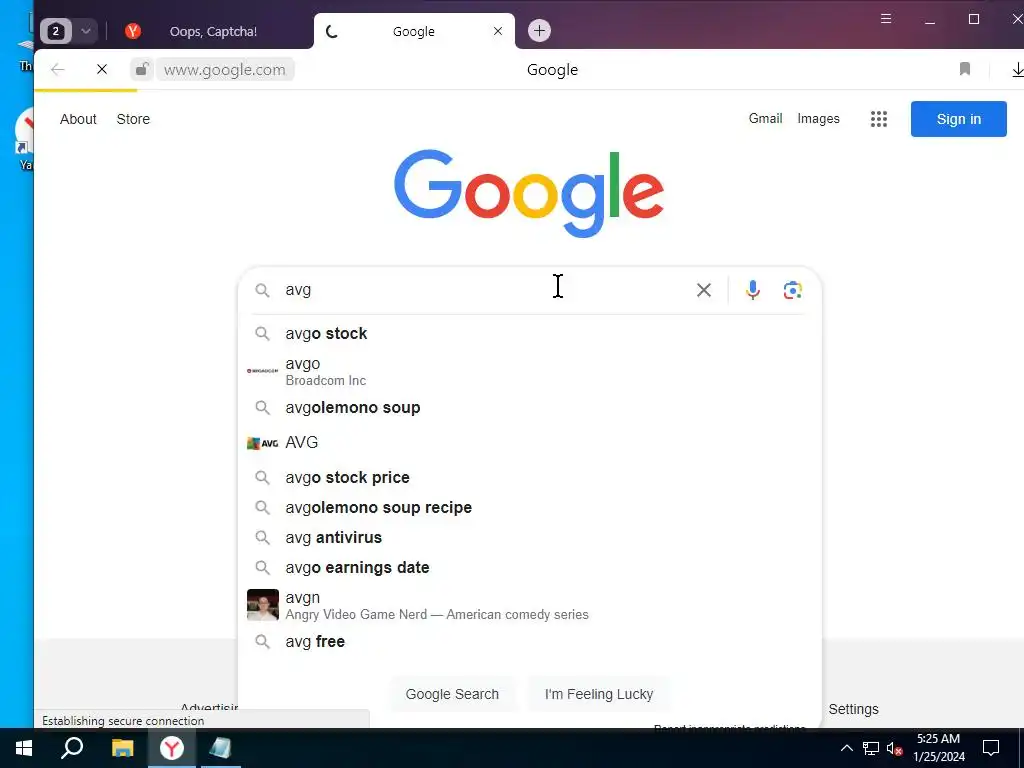Bookmark this page with bookmark icon
Screen dimensions: 1024x768
(965, 69)
